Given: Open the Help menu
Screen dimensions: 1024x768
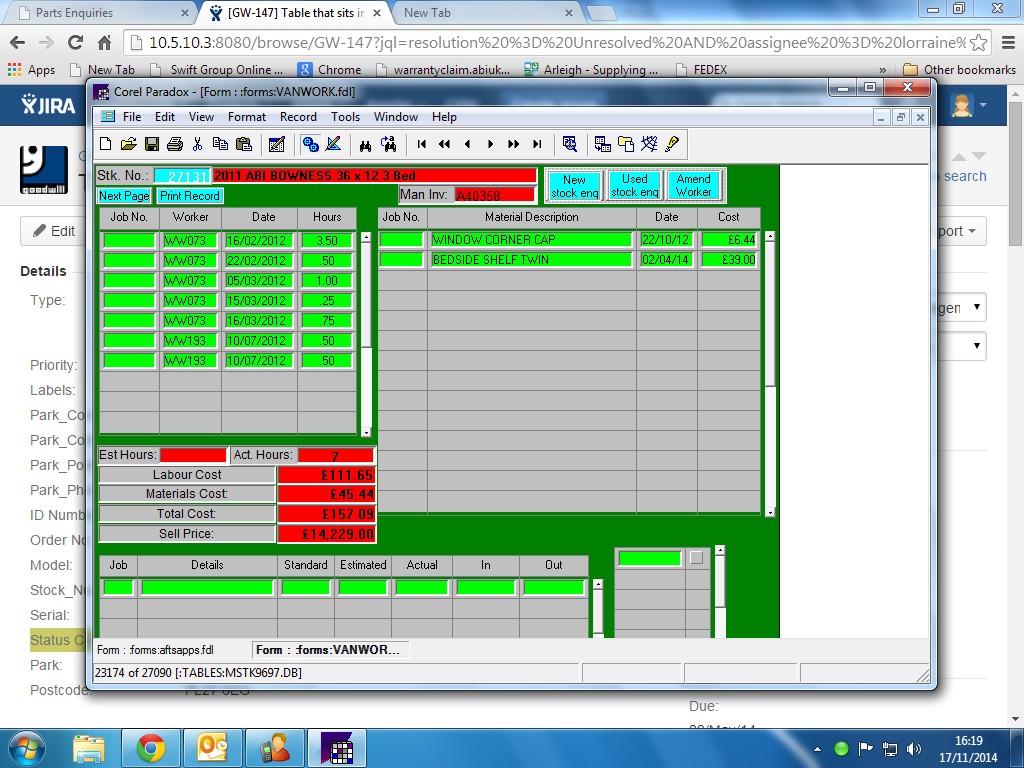Looking at the screenshot, I should click(444, 117).
